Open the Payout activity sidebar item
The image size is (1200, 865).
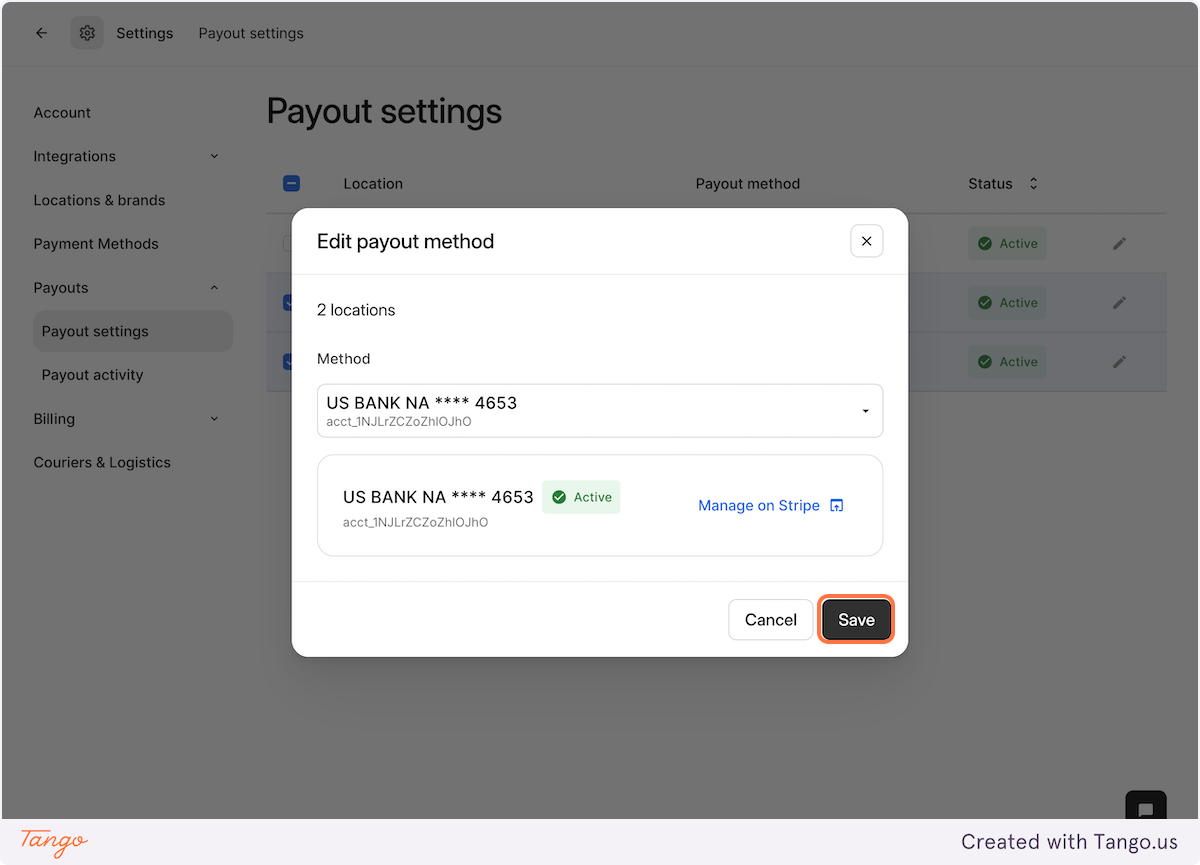(x=92, y=374)
